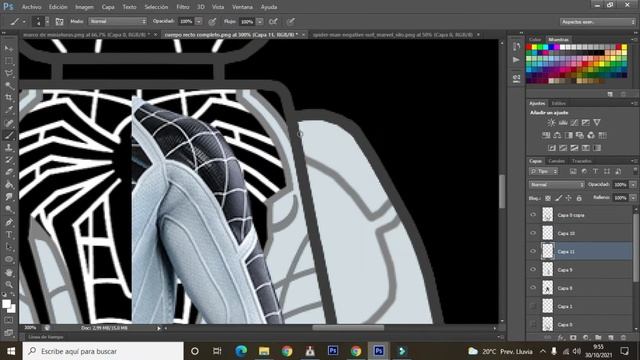The width and height of the screenshot is (640, 360).
Task: Hide the Capa 8 layer
Action: [533, 288]
